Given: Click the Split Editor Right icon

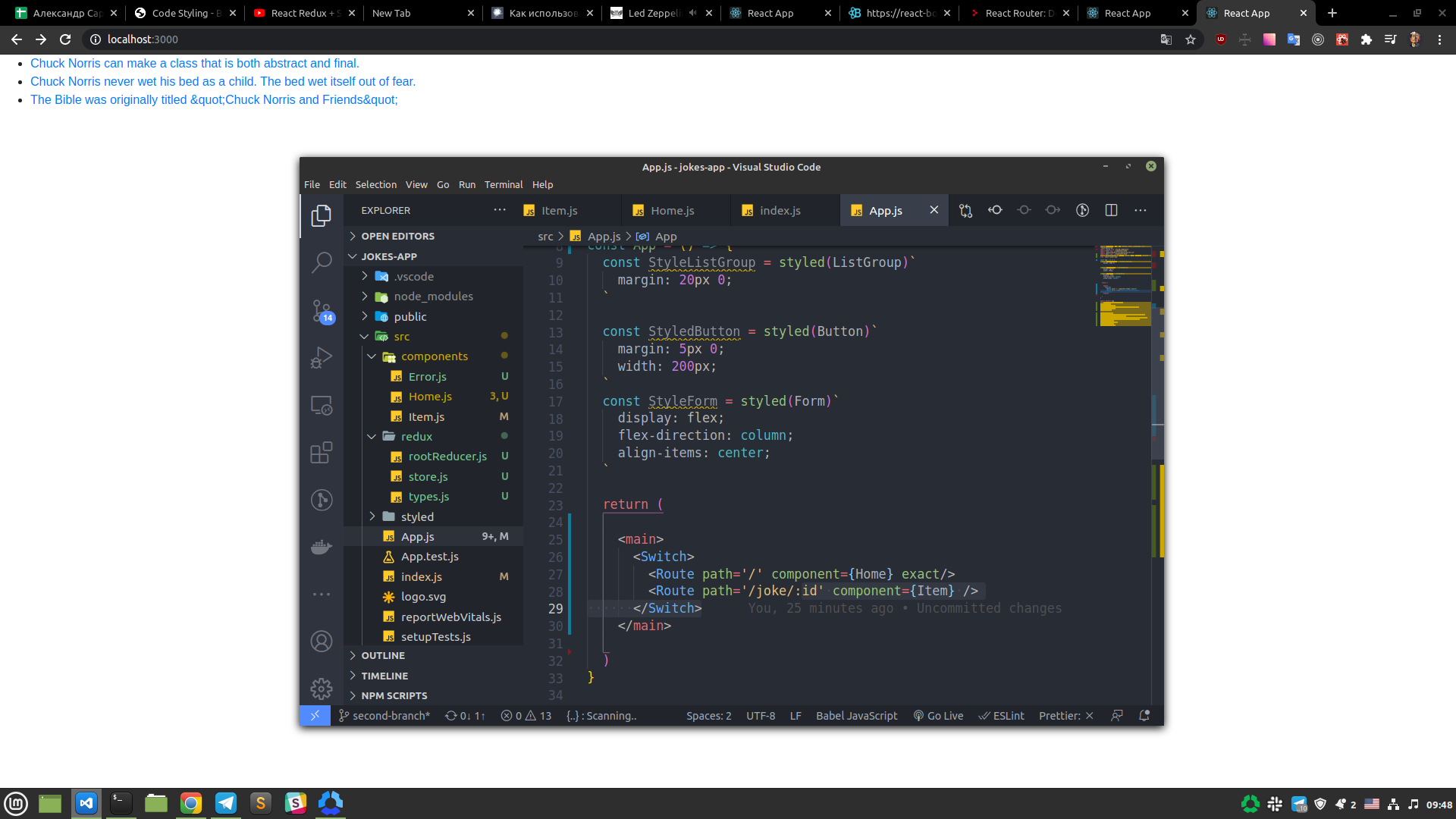Looking at the screenshot, I should point(1111,211).
